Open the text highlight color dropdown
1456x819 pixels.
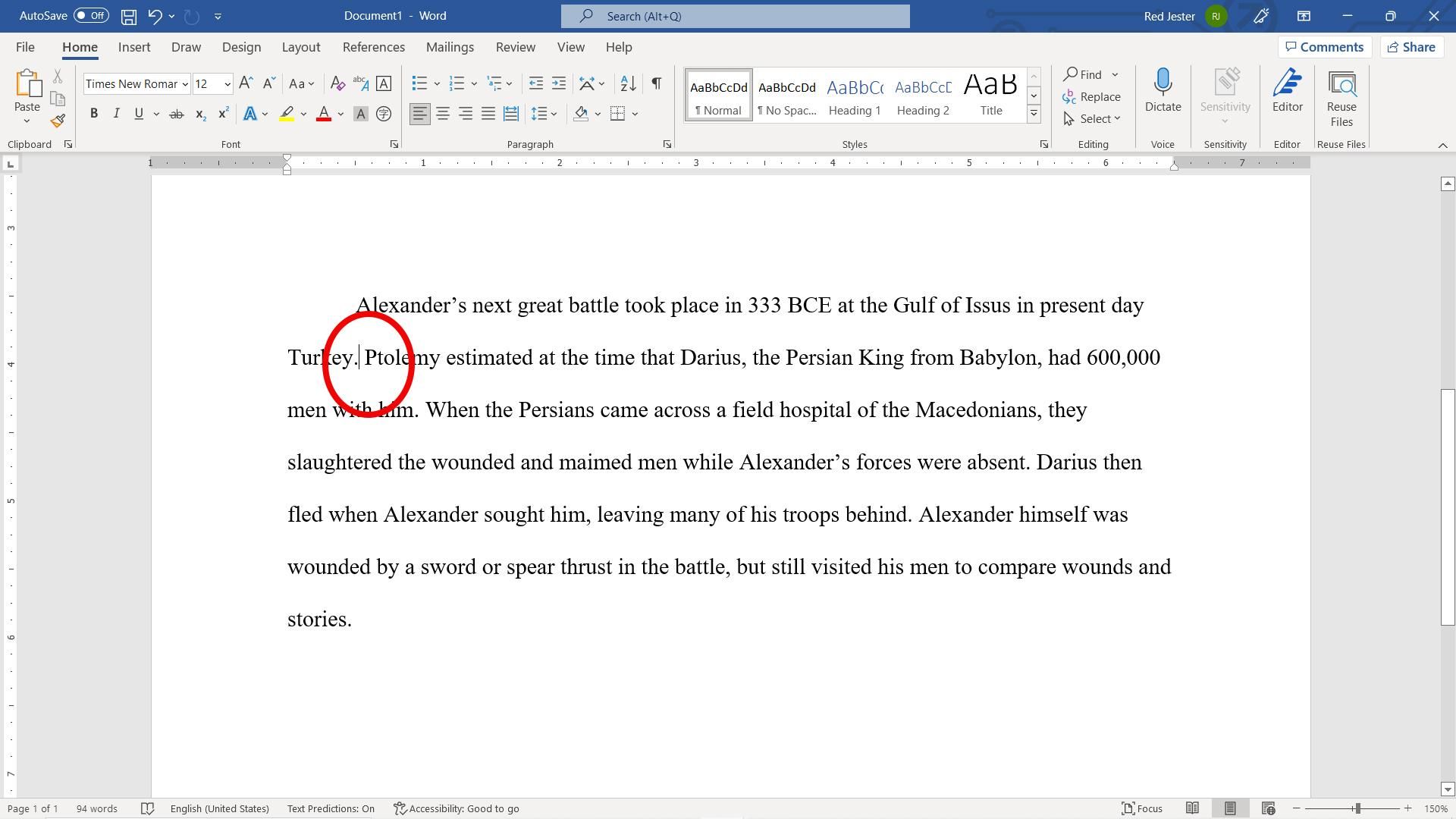[x=304, y=114]
